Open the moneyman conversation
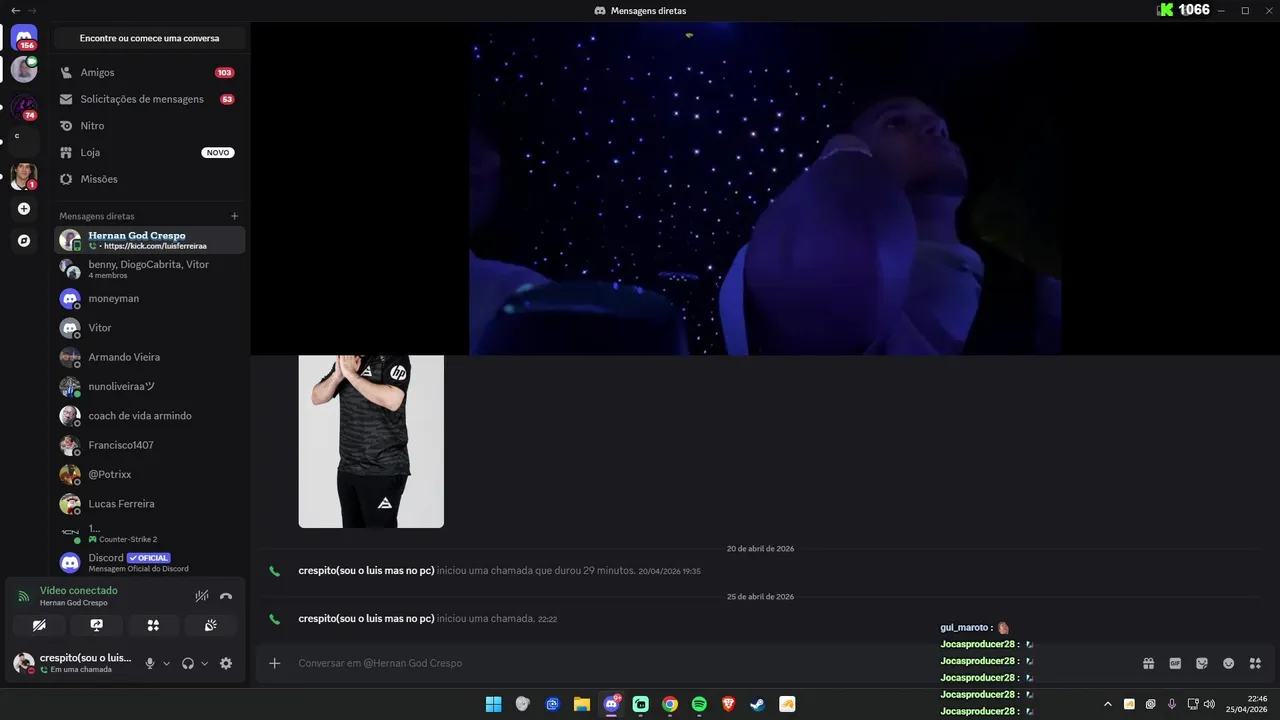This screenshot has height=720, width=1280. [149, 299]
